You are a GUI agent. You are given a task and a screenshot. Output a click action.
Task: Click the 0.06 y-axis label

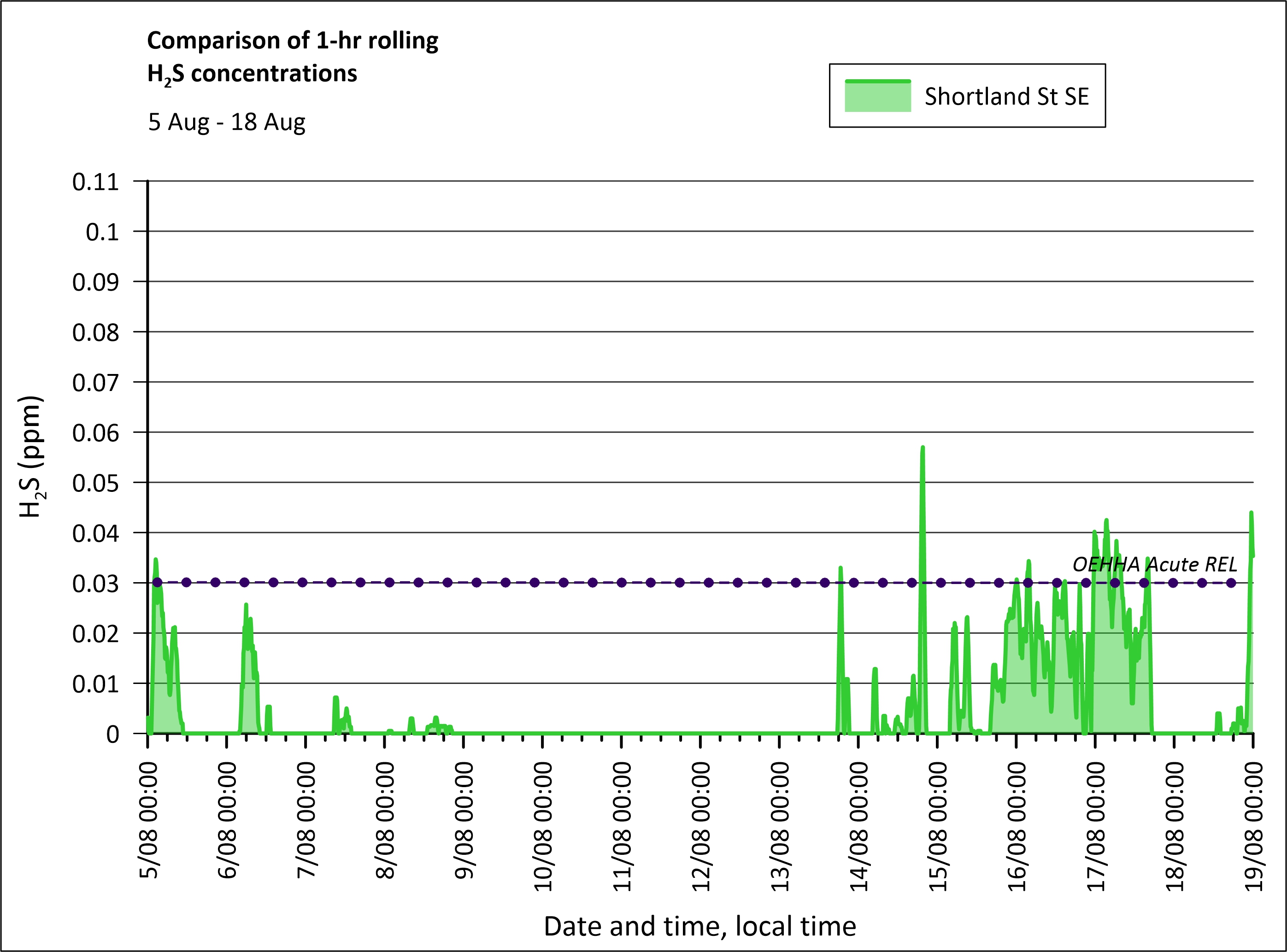pos(95,433)
